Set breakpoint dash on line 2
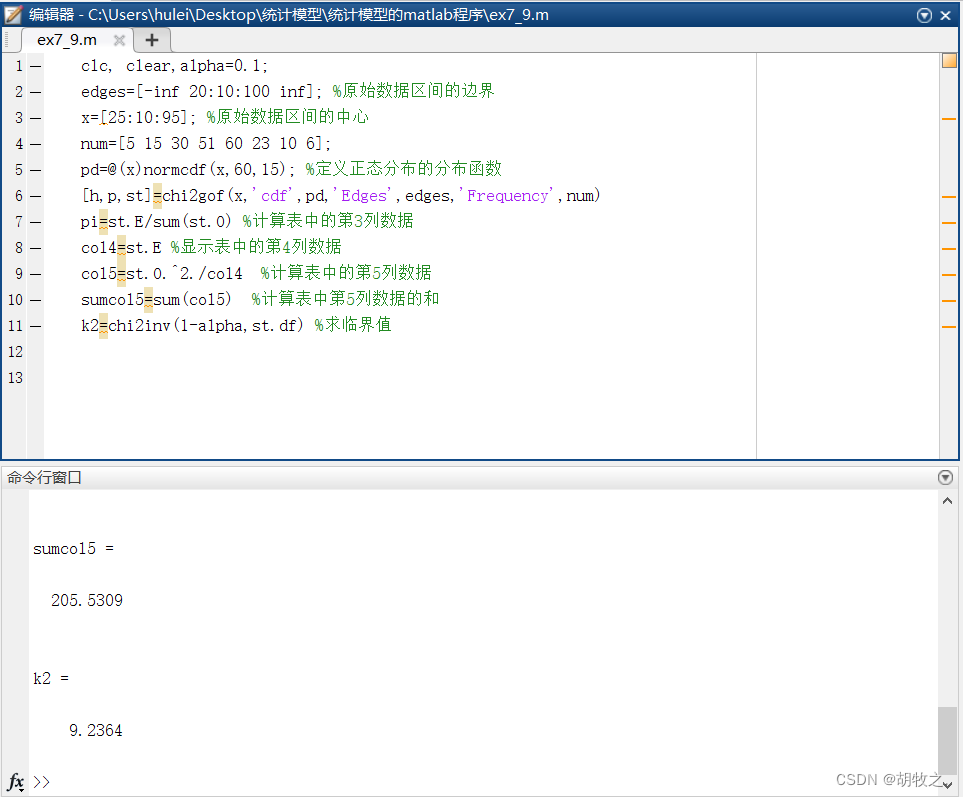Screen dimensions: 963x797 point(36,92)
